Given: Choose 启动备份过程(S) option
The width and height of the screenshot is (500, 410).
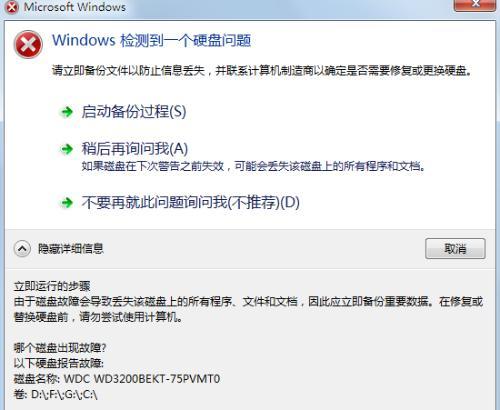Looking at the screenshot, I should (x=134, y=111).
